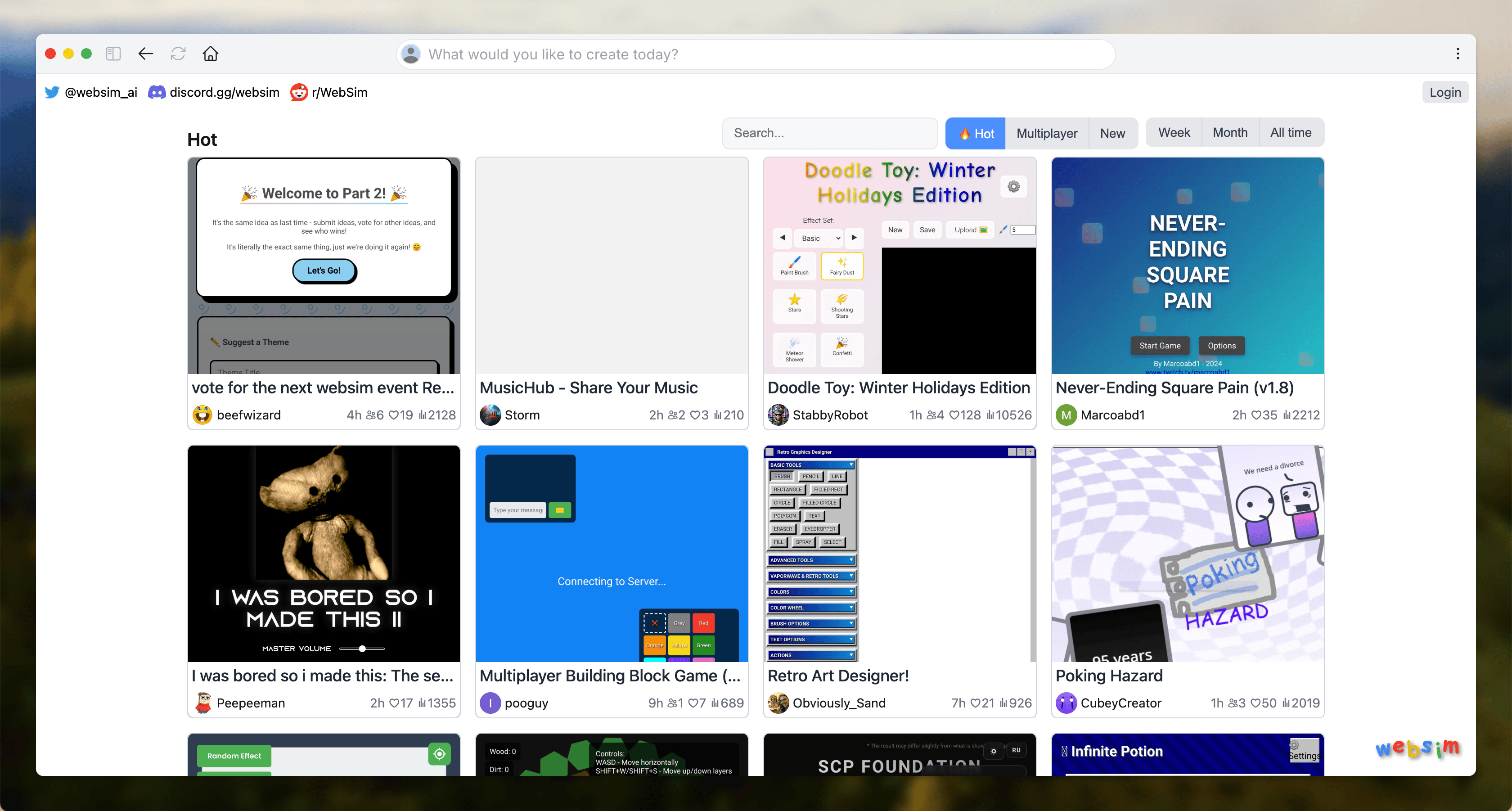Select the EYEDROPPER tool in Retro Designer
This screenshot has width=1512, height=811.
pos(819,529)
